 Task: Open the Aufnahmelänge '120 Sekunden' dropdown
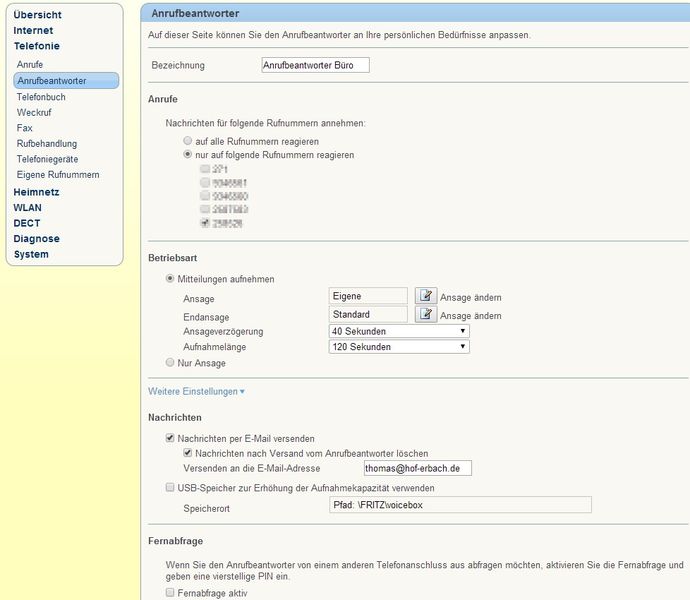(x=399, y=346)
